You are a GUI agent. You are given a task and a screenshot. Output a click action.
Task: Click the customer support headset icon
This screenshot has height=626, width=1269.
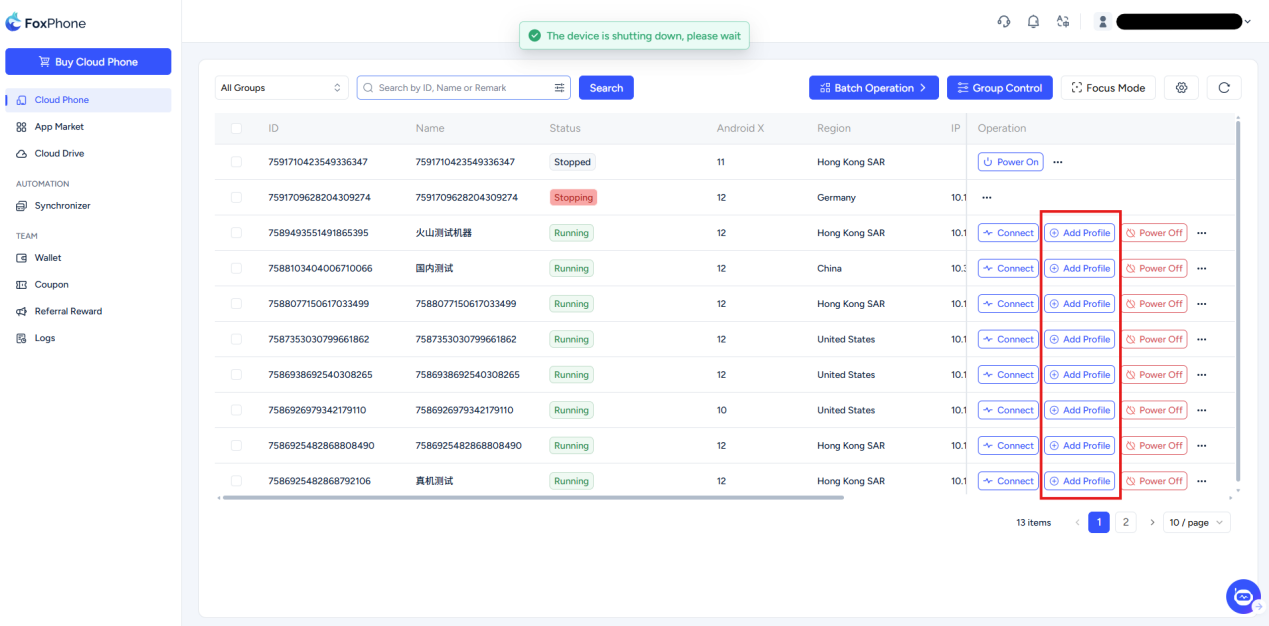[1004, 22]
